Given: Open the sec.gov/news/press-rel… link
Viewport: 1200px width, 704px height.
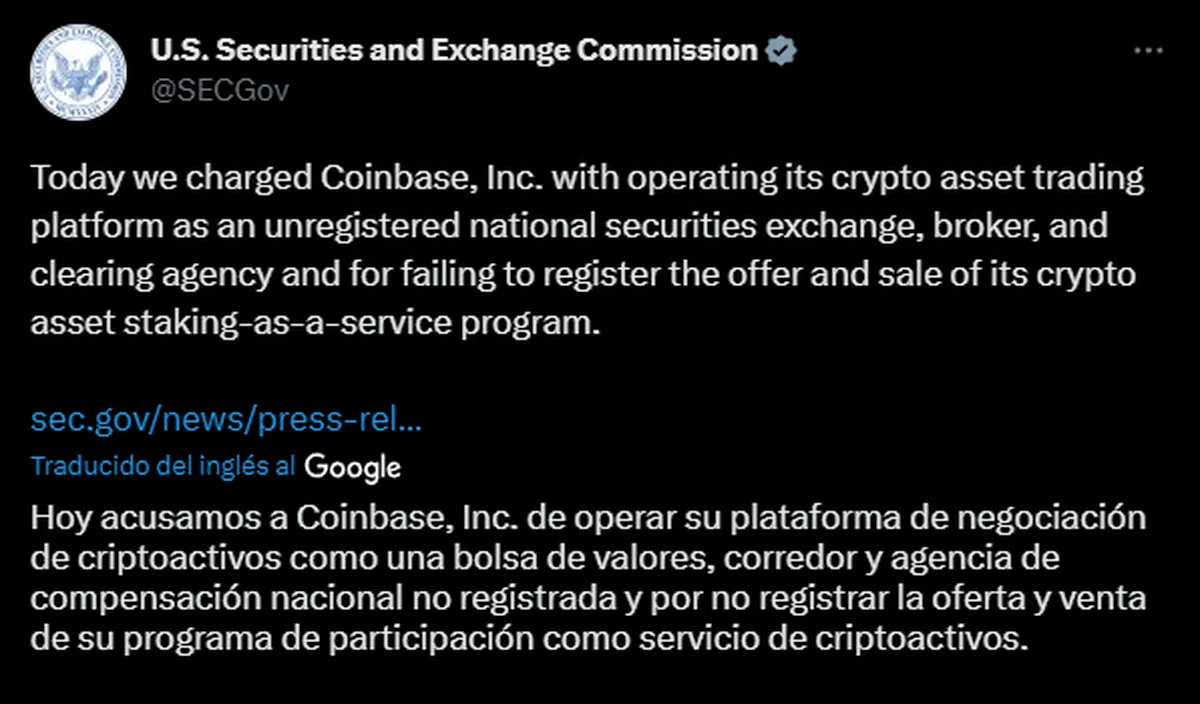Looking at the screenshot, I should (x=226, y=418).
